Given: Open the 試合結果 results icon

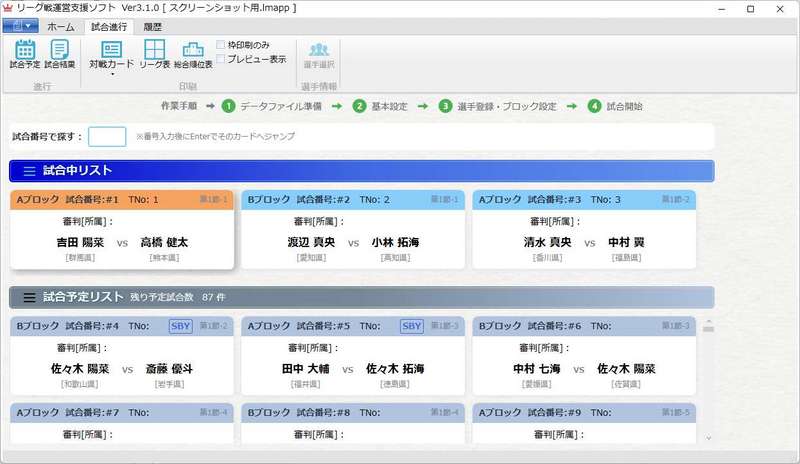Looking at the screenshot, I should tap(60, 54).
